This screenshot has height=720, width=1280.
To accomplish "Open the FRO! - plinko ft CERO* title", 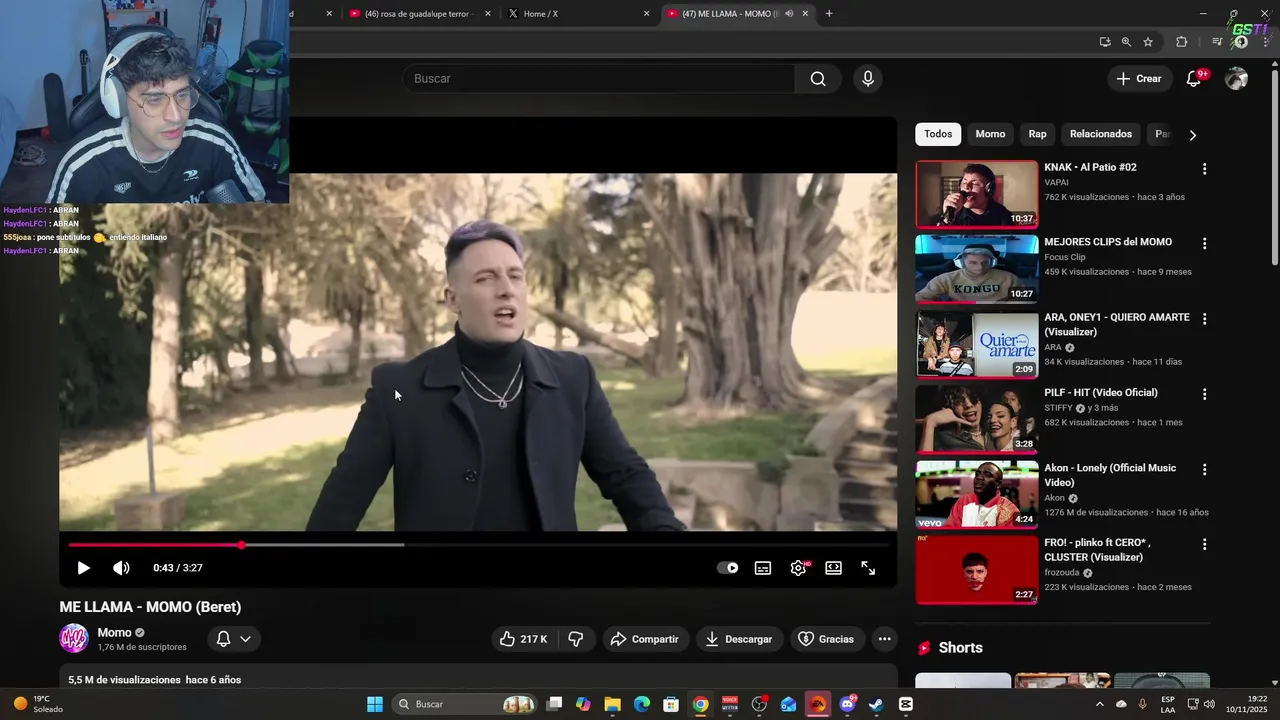I will click(x=1098, y=550).
